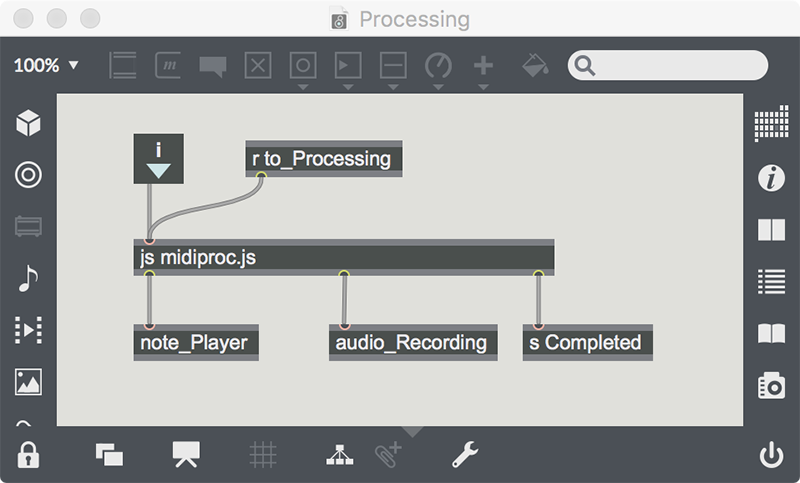
Task: Select the note_Player object box
Action: click(196, 343)
